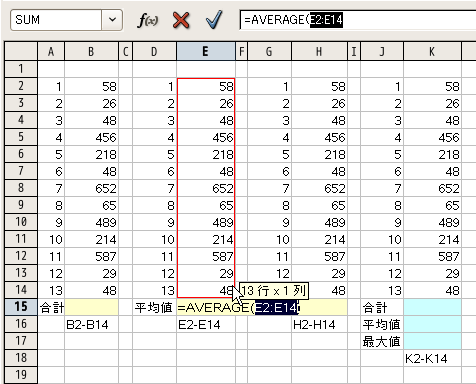Select column E header

206,51
